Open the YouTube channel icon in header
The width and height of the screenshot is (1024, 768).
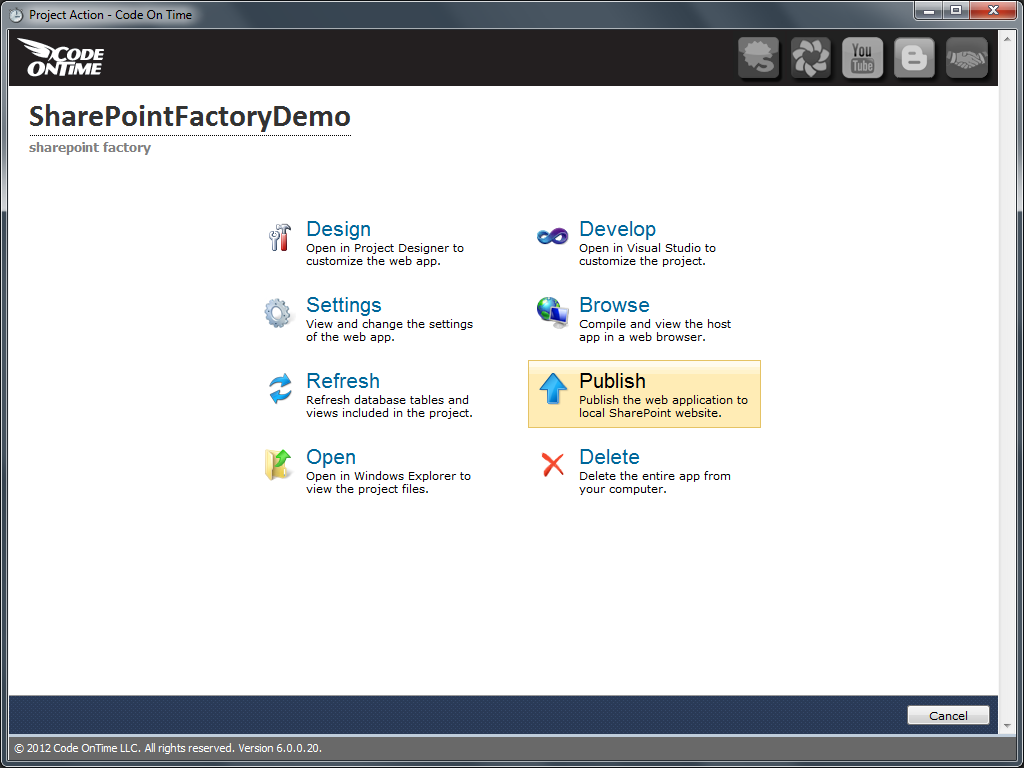point(862,58)
